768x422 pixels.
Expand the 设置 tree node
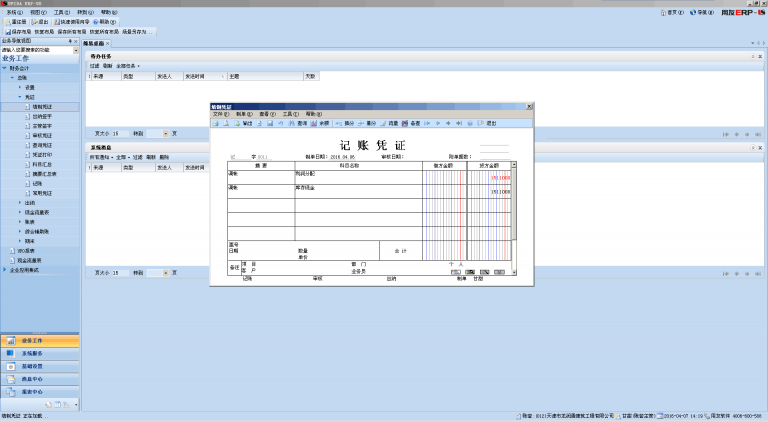point(20,88)
